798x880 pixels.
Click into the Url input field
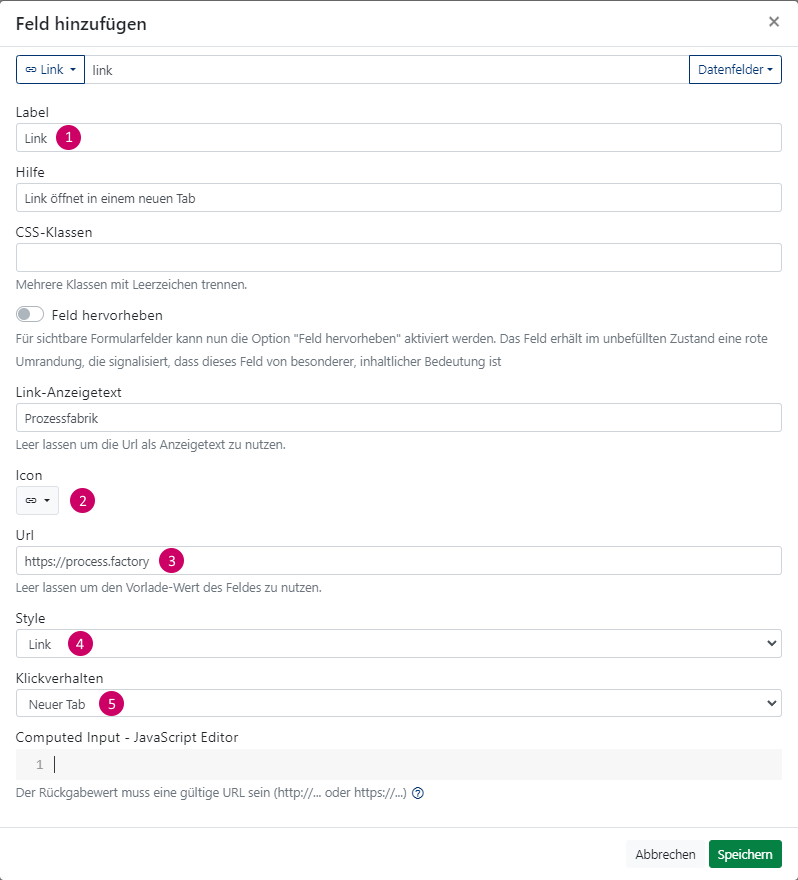pyautogui.click(x=398, y=561)
